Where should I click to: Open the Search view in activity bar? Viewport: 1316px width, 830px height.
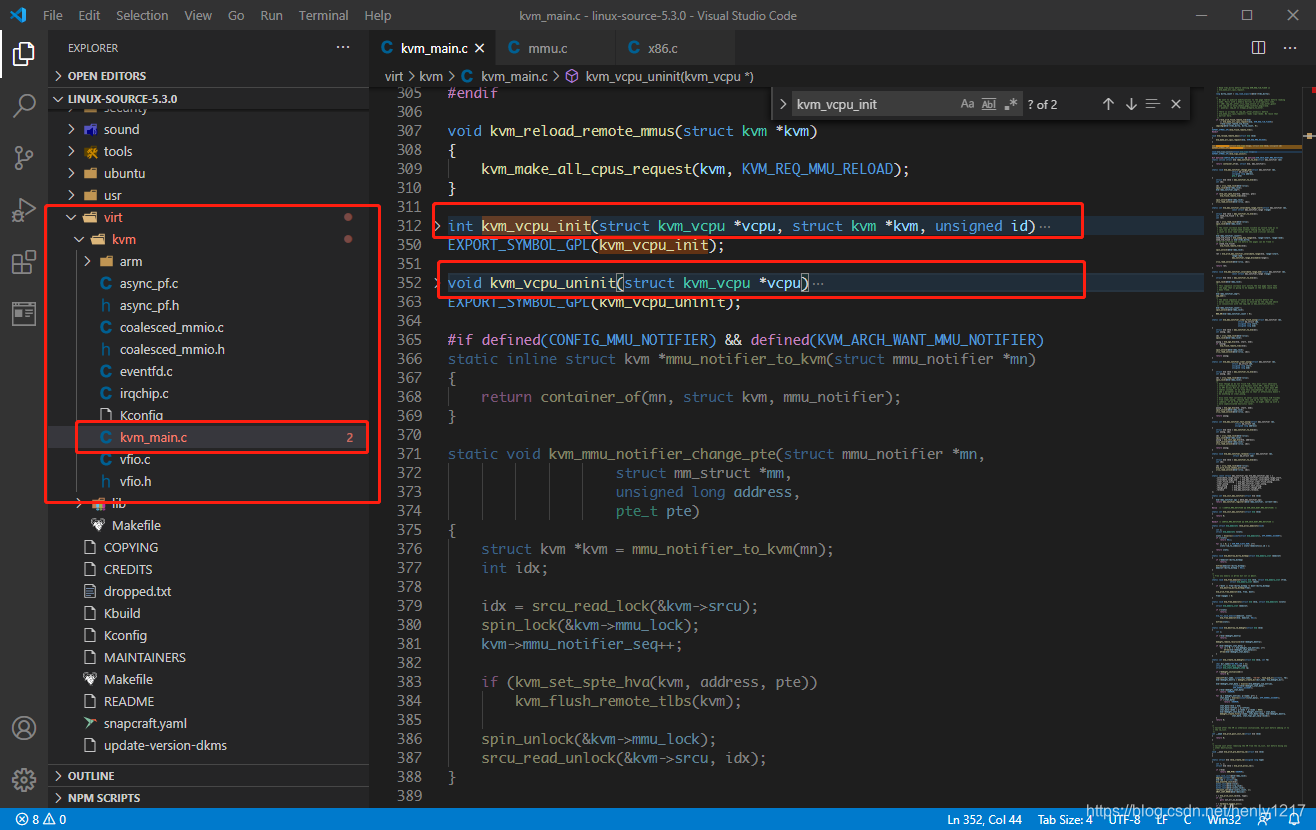(24, 105)
